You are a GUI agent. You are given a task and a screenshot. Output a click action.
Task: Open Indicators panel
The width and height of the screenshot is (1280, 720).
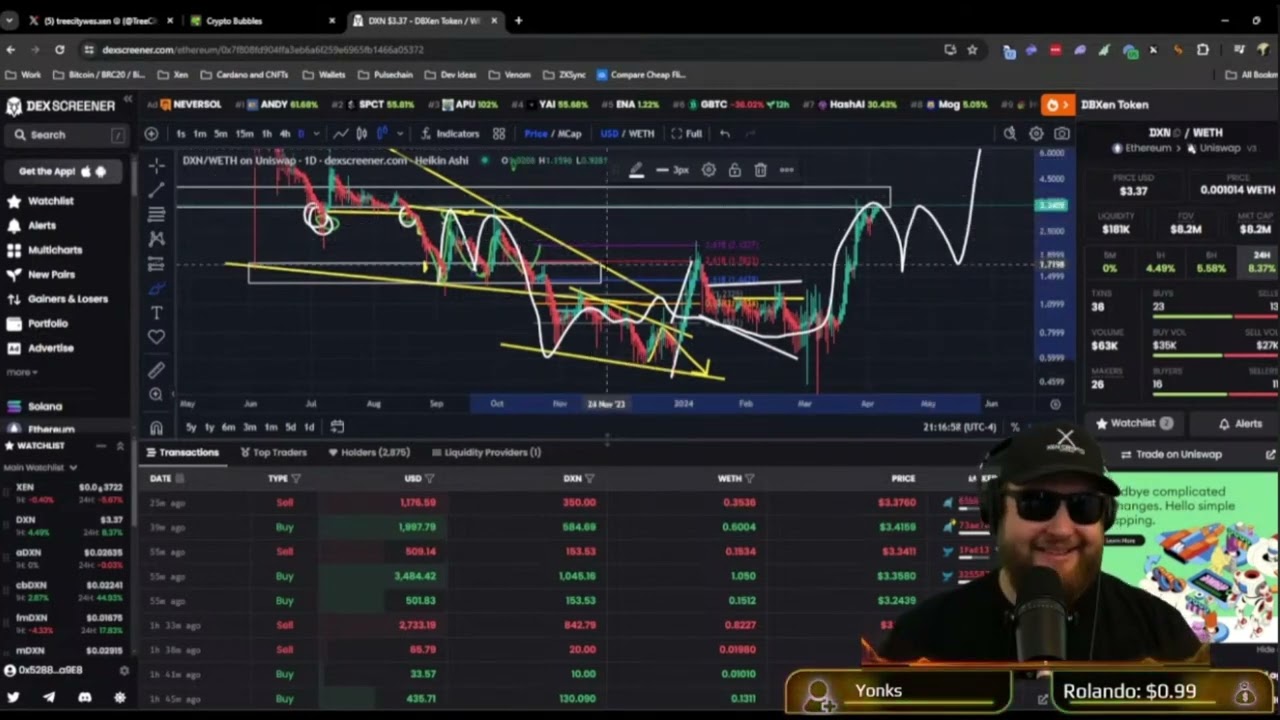click(450, 133)
